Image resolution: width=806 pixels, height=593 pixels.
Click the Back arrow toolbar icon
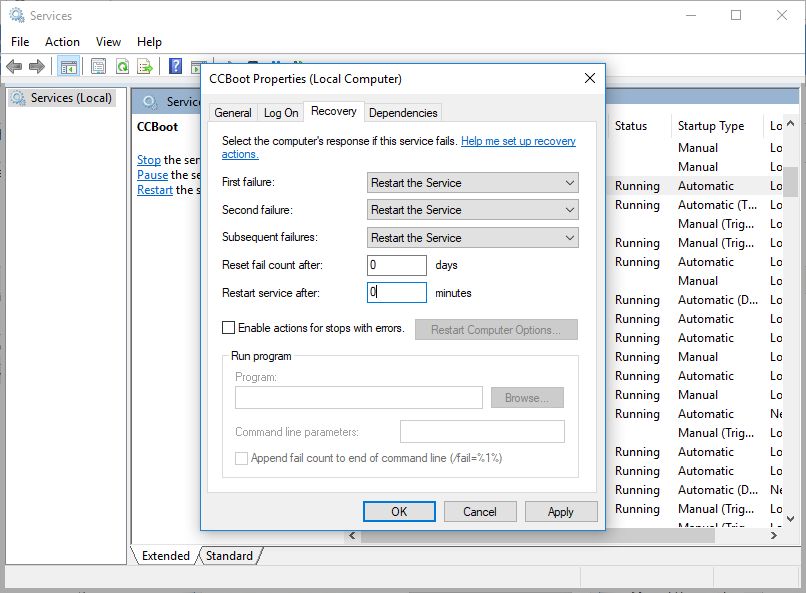click(x=14, y=66)
